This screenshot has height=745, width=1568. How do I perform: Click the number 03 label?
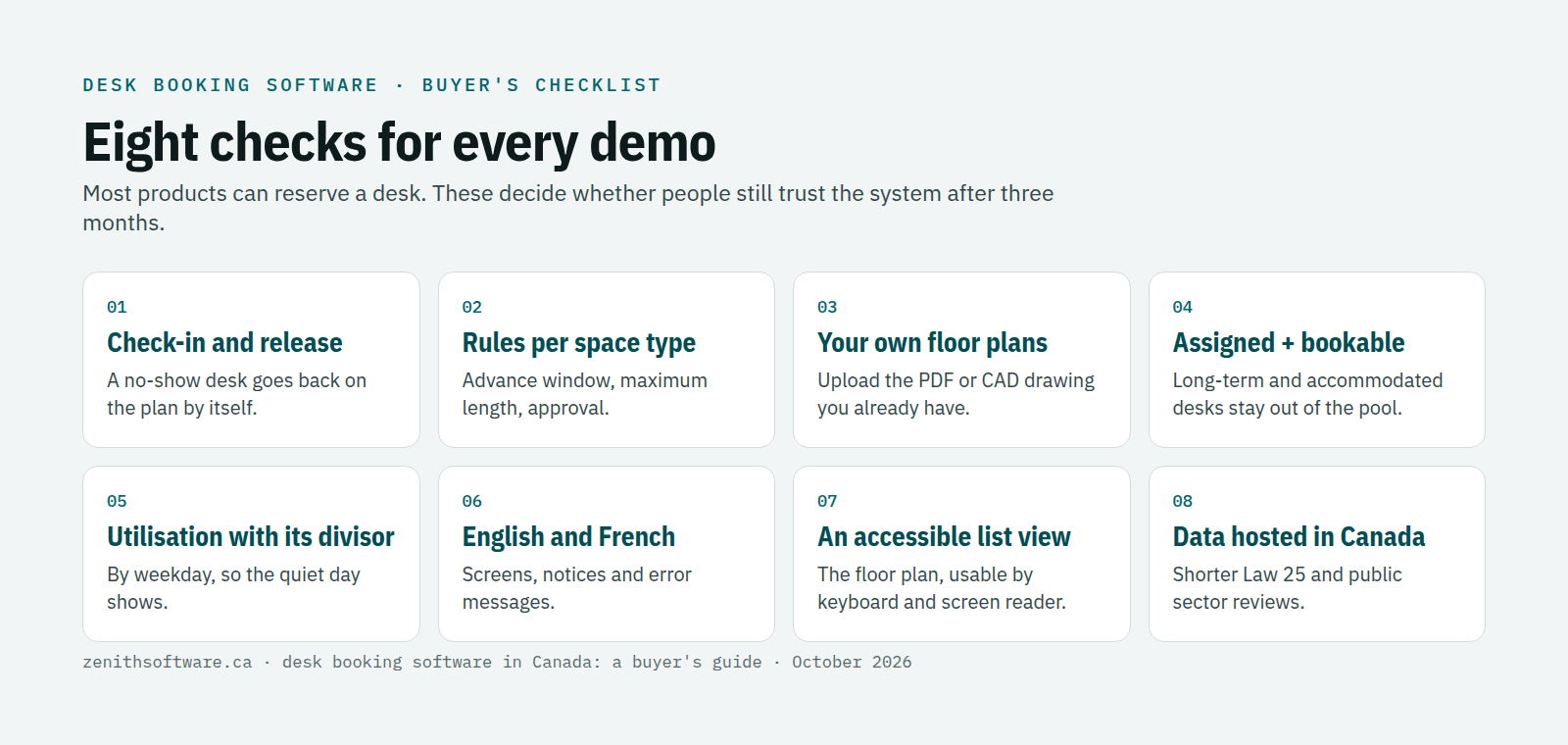[828, 307]
